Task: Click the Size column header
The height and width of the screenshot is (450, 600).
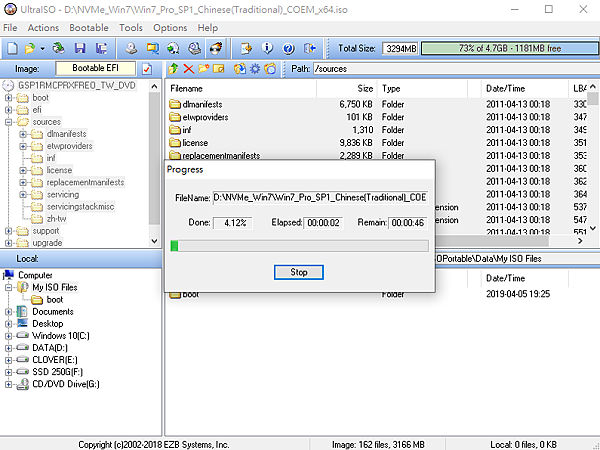Action: point(347,89)
